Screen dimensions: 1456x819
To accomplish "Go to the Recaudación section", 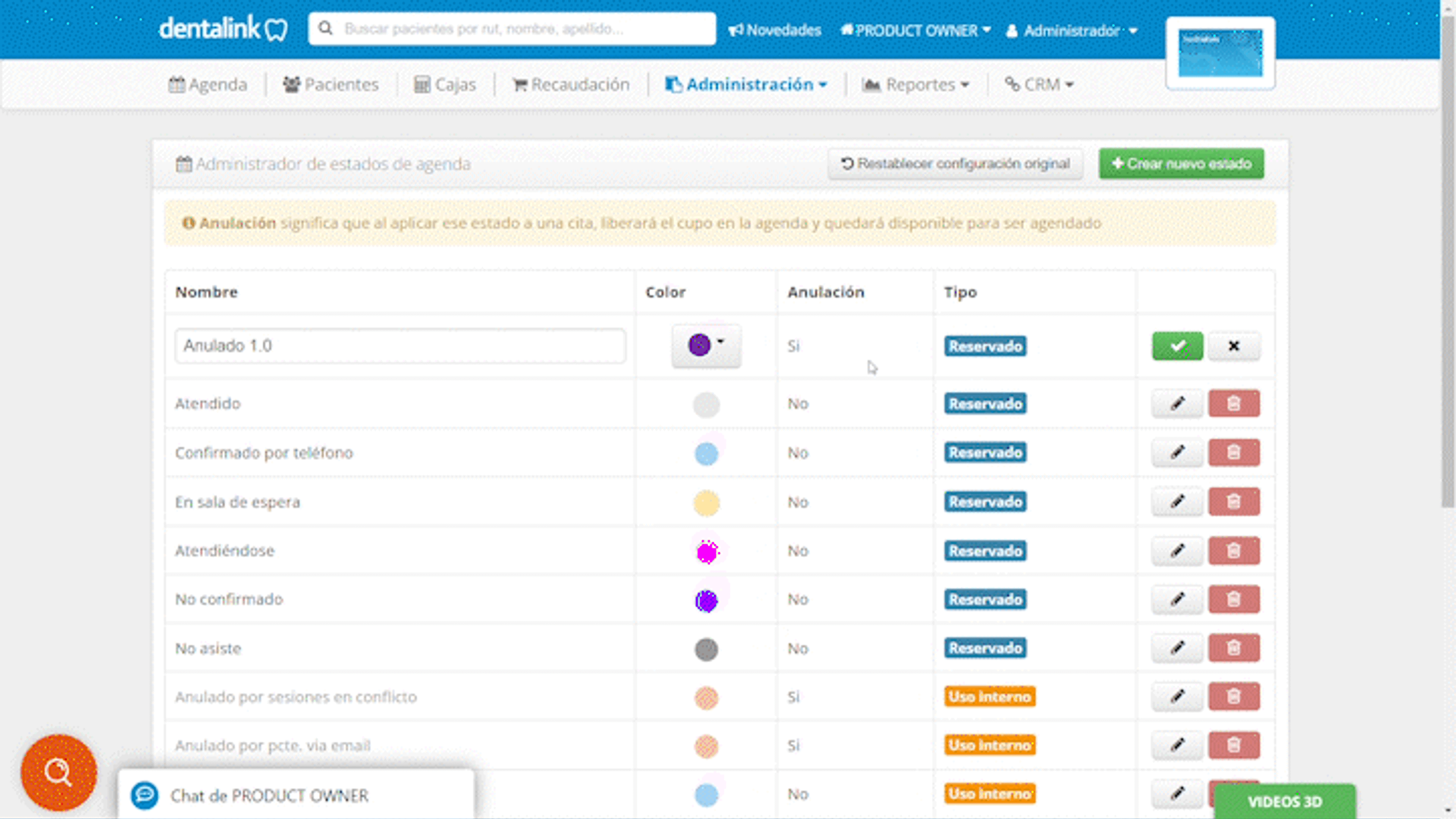I will (x=571, y=85).
